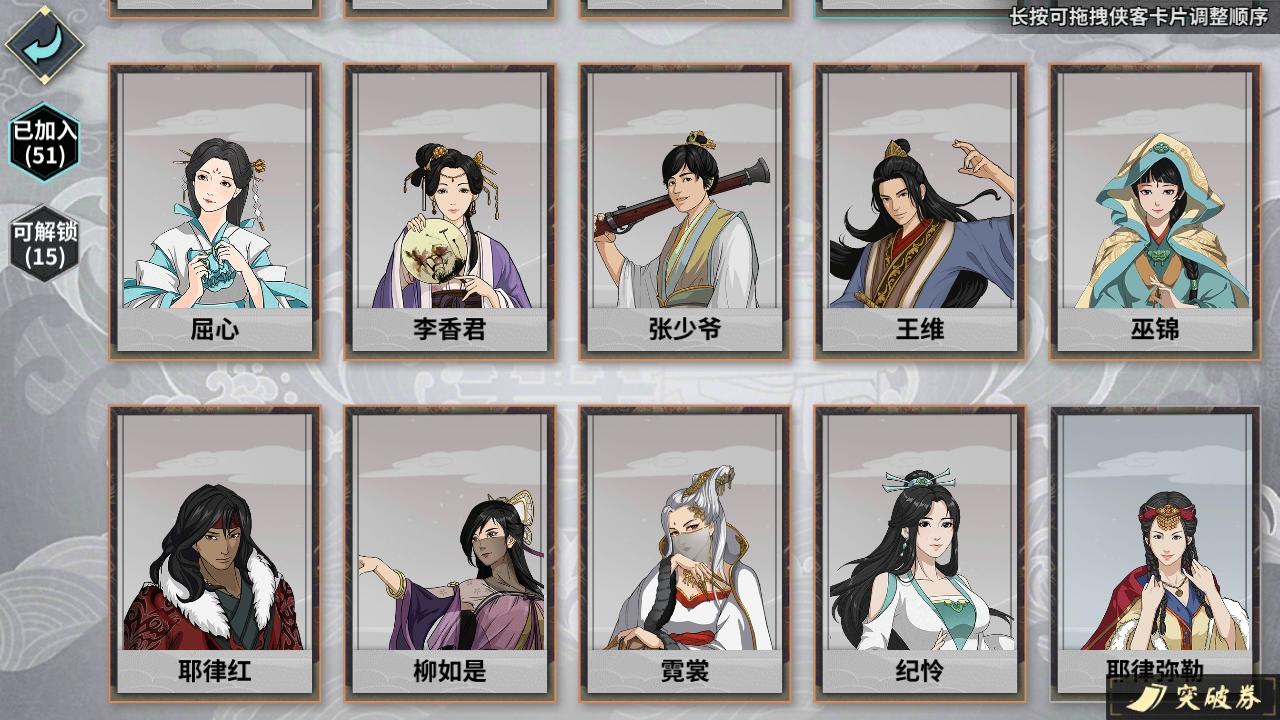Switch to the 已加入 (51) tab
1280x720 pixels.
pos(44,143)
